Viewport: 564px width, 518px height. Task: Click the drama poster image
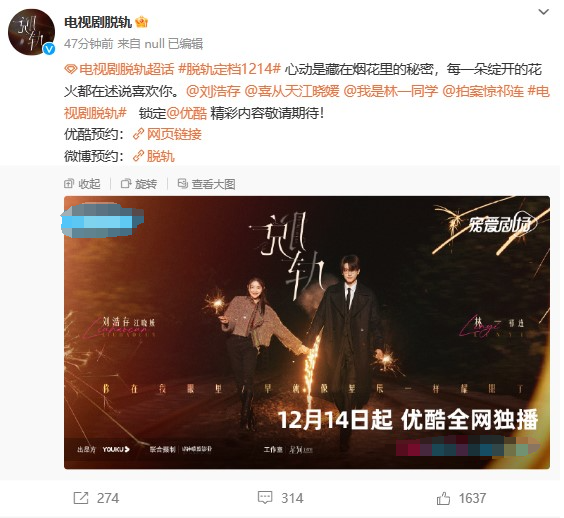pyautogui.click(x=307, y=332)
